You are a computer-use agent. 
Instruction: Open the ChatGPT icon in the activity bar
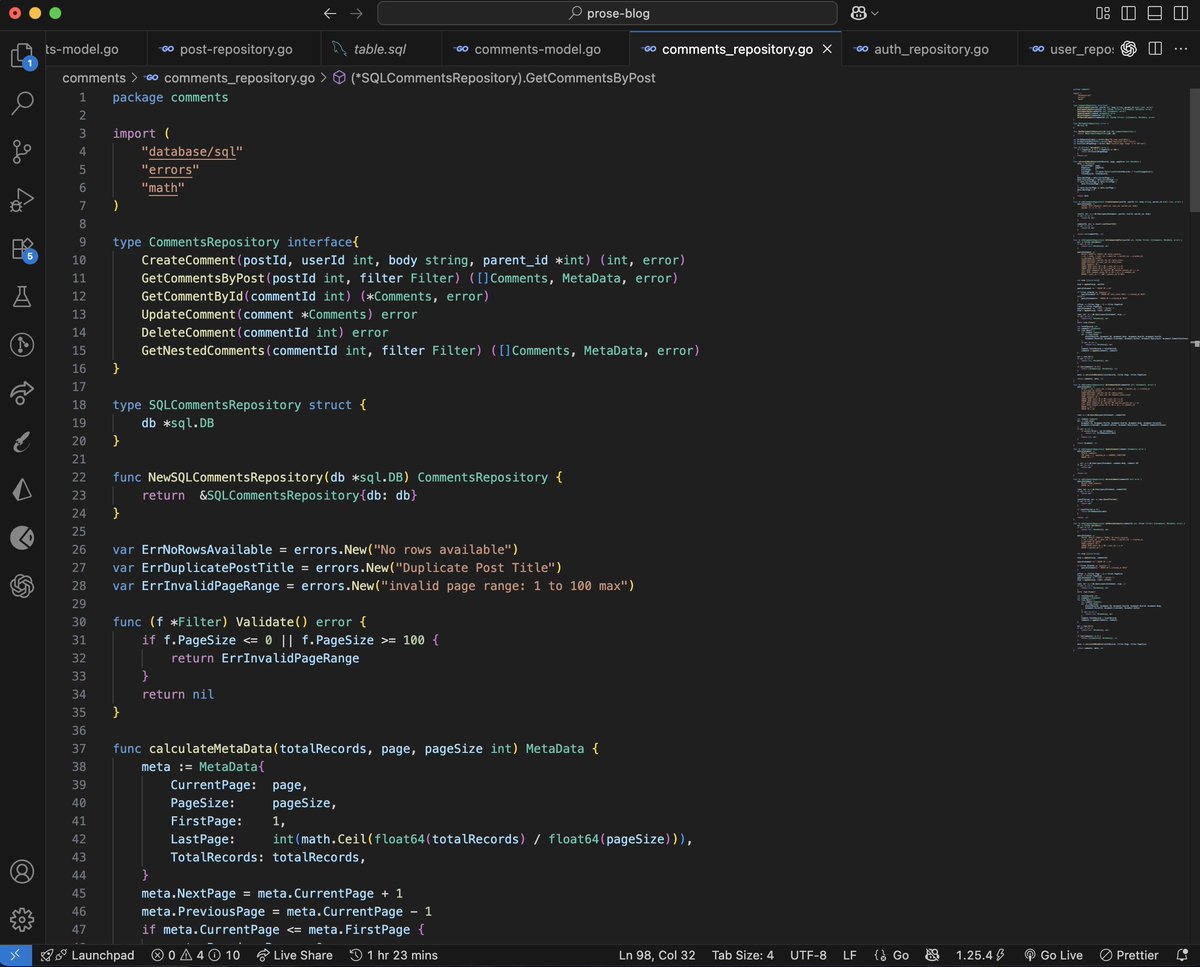22,586
